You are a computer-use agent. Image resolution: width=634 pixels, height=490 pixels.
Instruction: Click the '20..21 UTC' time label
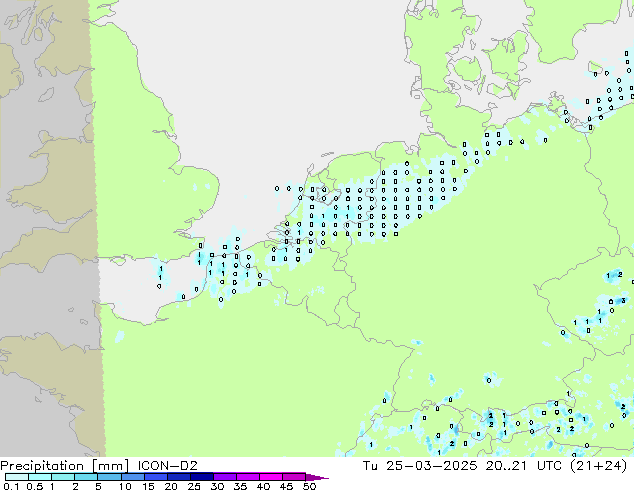point(524,466)
